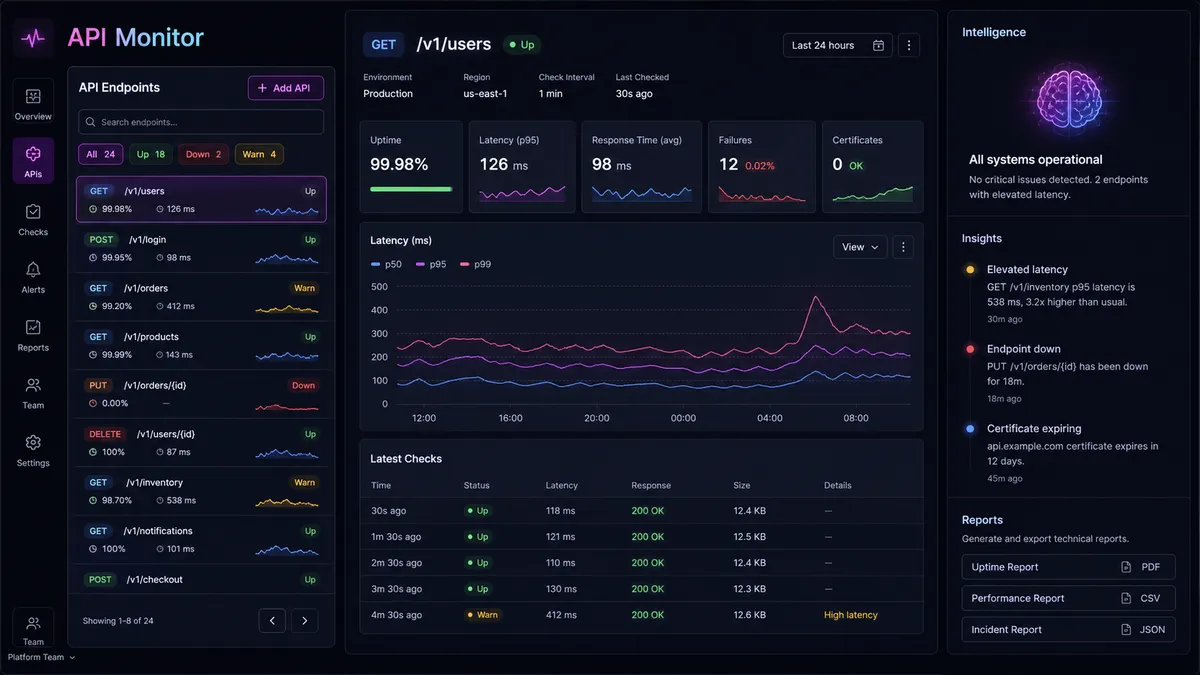Screen dimensions: 1200x675
Task: Select the DELETE /v1/users/{id} endpoint row
Action: pyautogui.click(x=201, y=442)
